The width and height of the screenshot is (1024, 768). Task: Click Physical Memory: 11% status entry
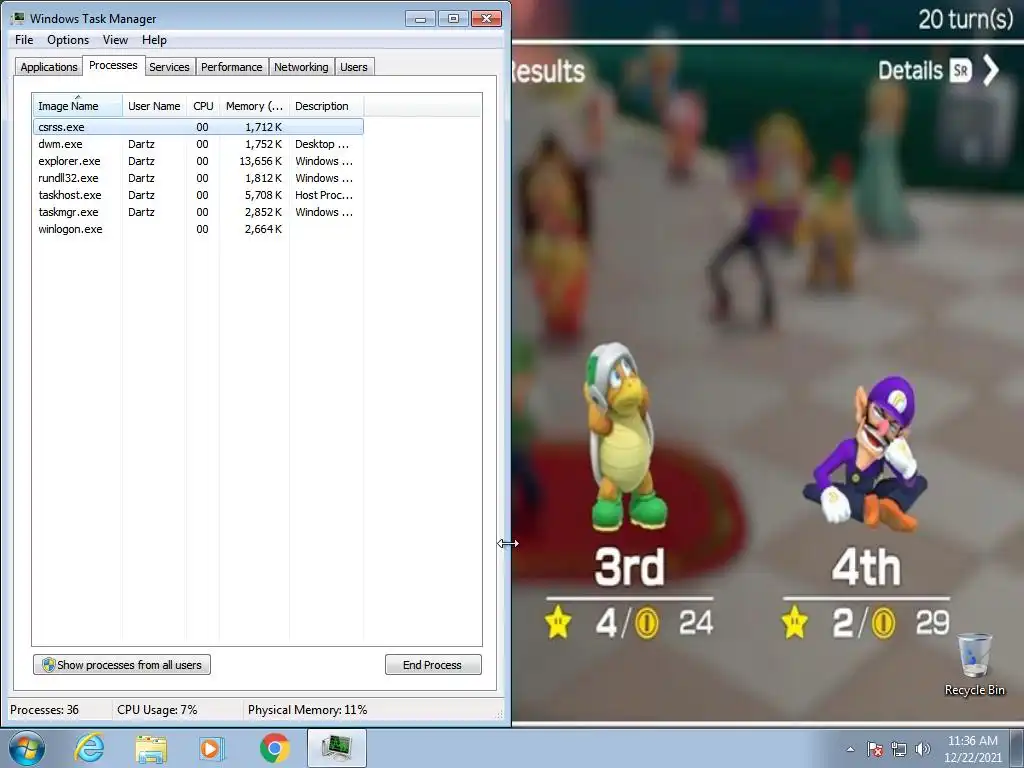(x=308, y=709)
